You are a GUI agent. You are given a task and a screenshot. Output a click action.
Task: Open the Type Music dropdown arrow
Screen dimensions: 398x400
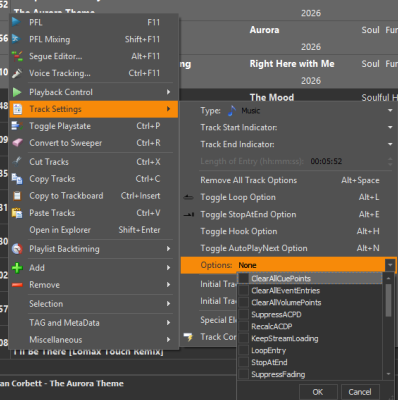pyautogui.click(x=390, y=110)
